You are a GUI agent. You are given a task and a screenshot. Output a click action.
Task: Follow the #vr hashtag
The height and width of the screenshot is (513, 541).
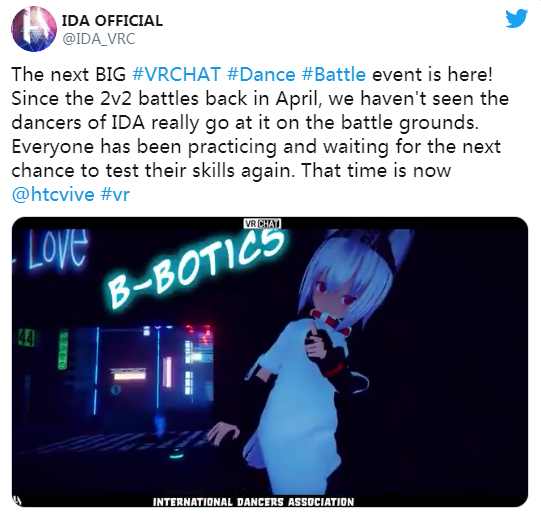[115, 194]
